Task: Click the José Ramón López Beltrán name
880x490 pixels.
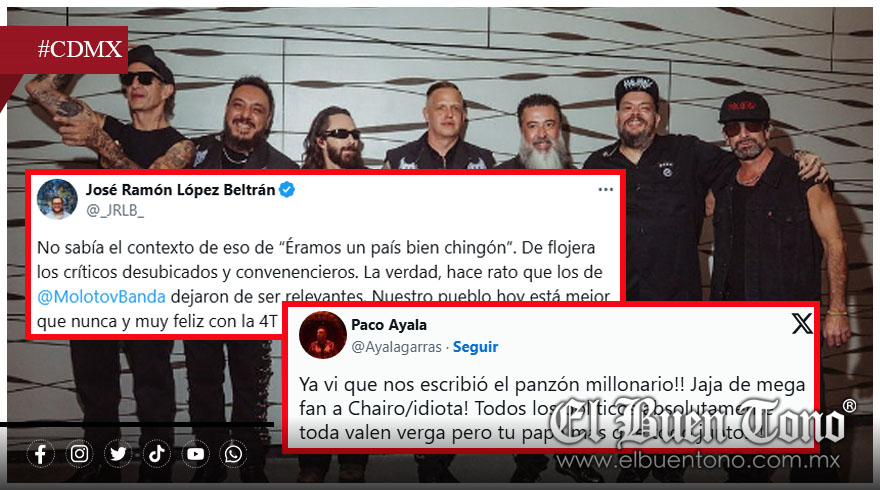Action: click(x=180, y=190)
